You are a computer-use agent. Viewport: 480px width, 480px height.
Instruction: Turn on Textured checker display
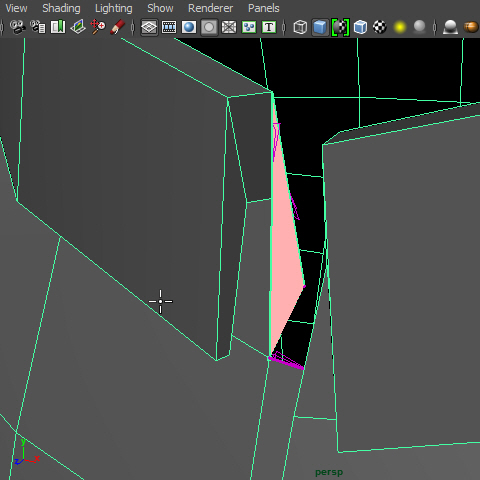point(380,27)
